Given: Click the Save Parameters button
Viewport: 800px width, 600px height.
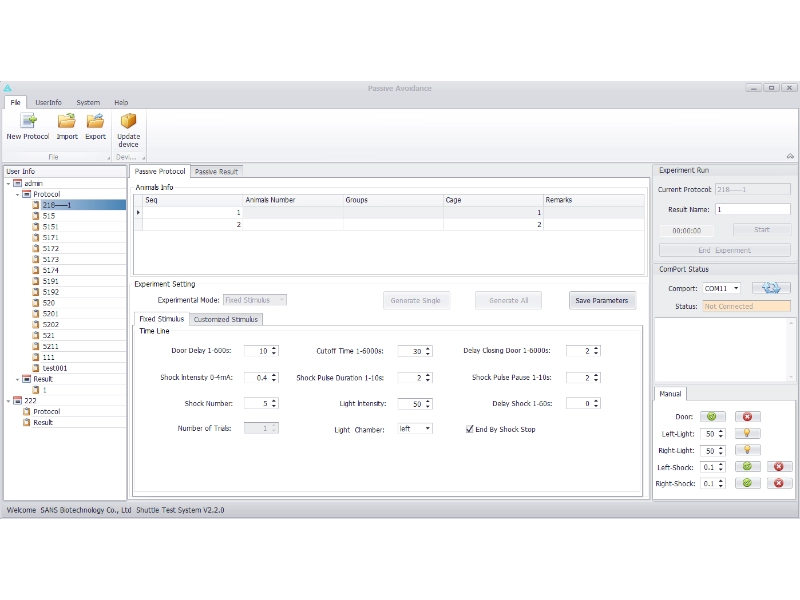Looking at the screenshot, I should point(602,300).
